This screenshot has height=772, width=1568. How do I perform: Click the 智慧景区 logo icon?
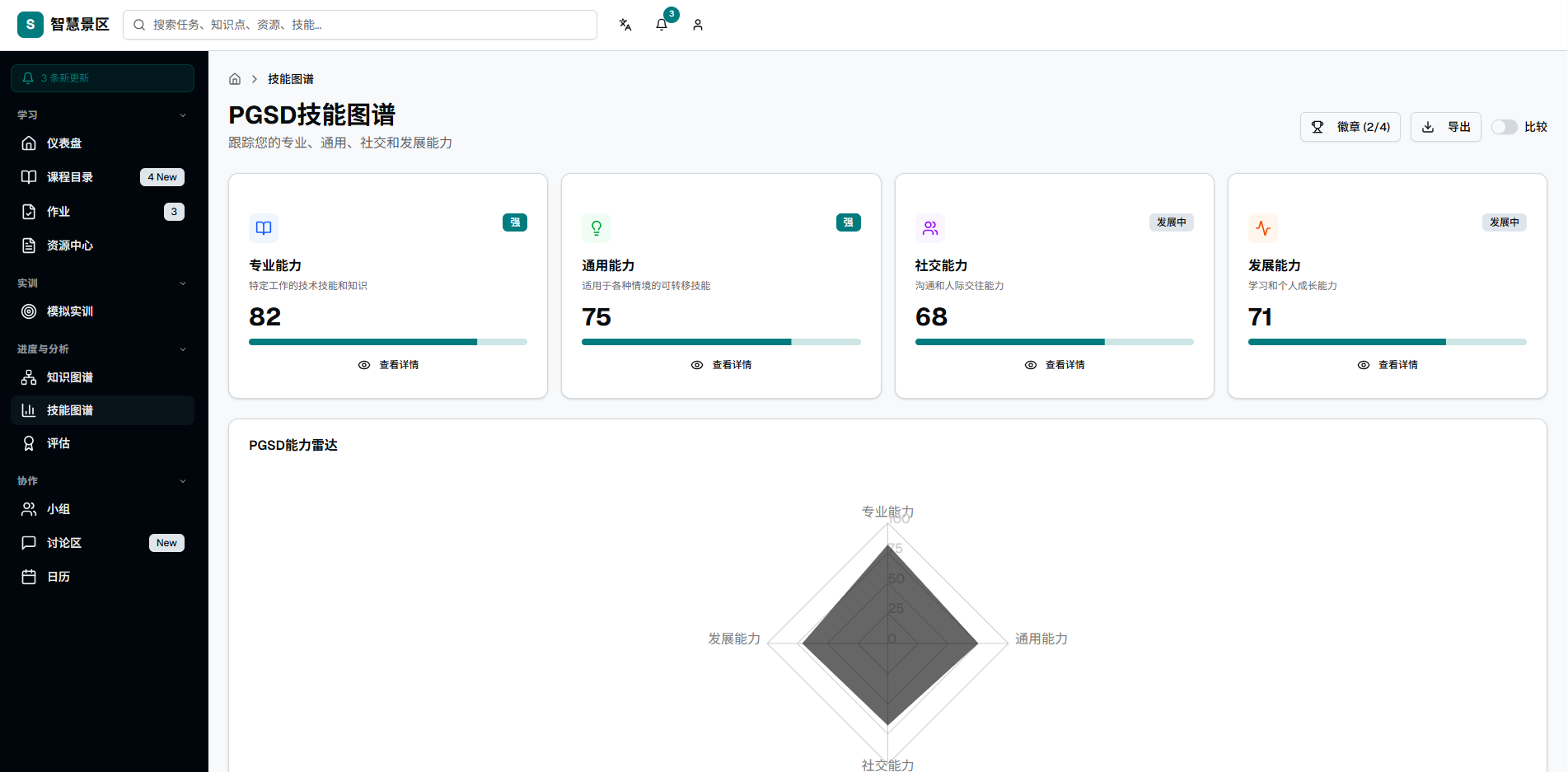coord(30,25)
